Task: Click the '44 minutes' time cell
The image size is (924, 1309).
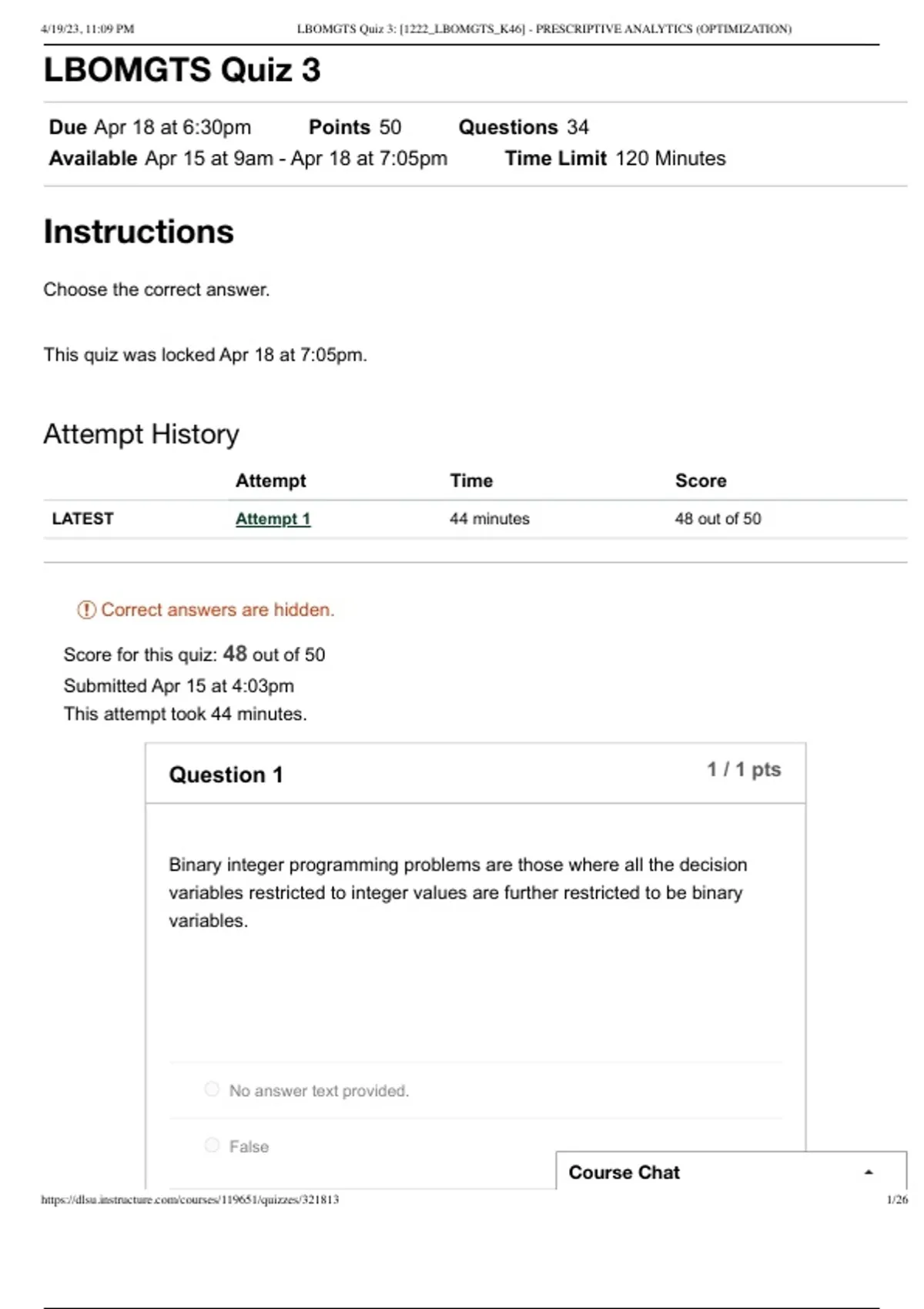Action: pyautogui.click(x=490, y=519)
